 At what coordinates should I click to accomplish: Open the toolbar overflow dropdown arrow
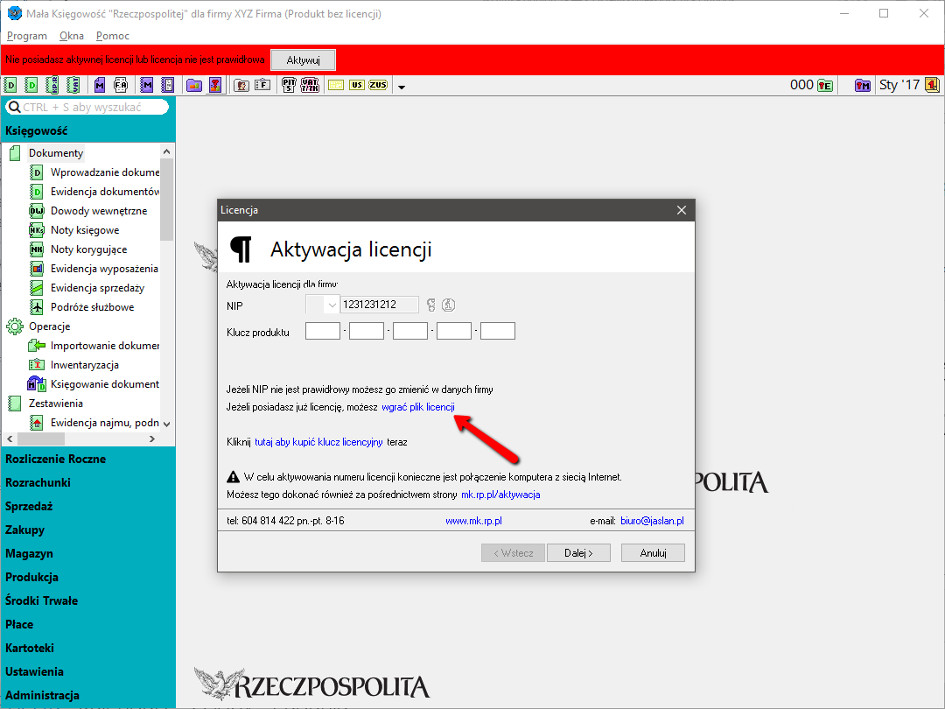click(x=401, y=87)
